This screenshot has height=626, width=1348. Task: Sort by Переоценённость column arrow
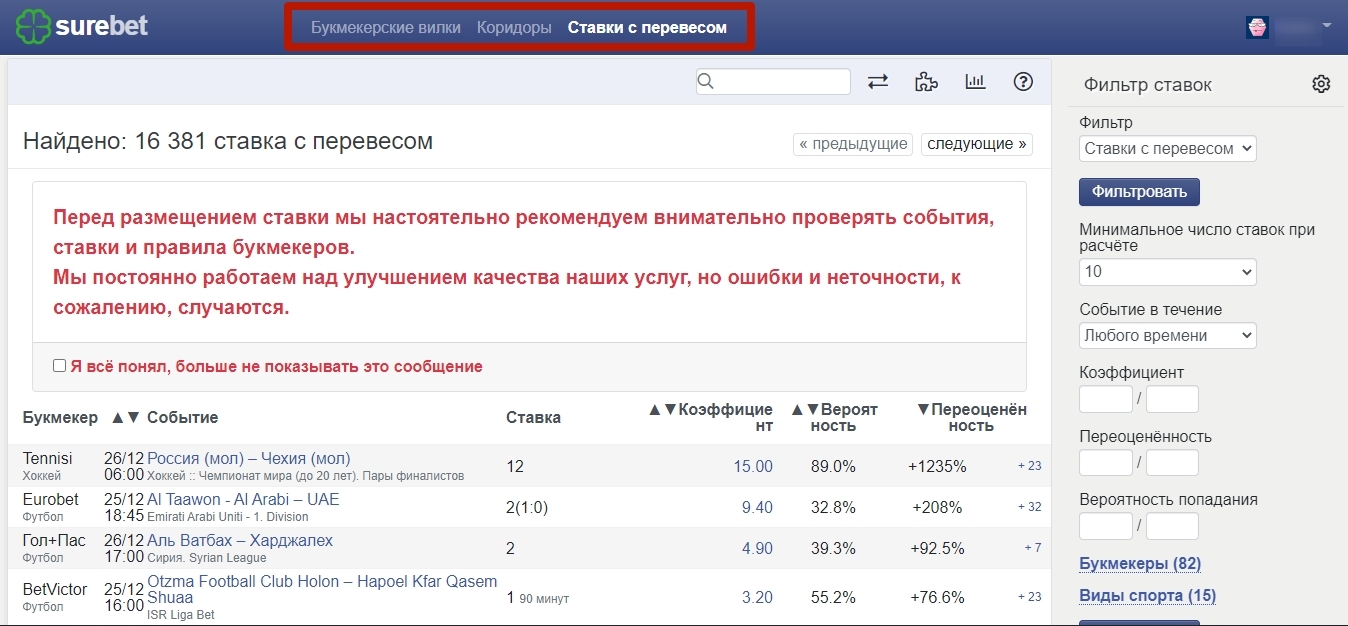click(x=924, y=409)
